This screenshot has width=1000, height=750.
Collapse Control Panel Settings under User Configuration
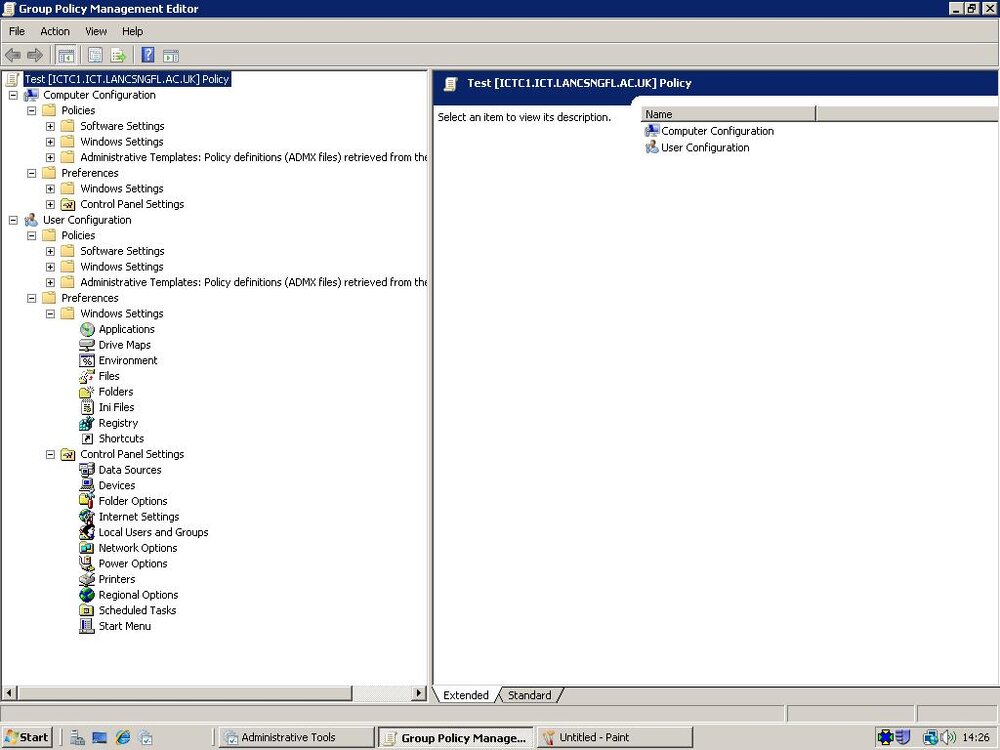[x=50, y=455]
